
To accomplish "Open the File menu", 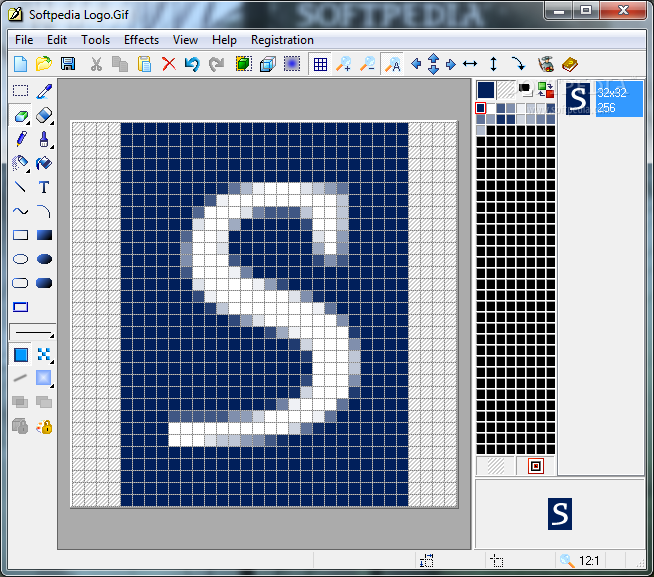I will click(24, 40).
